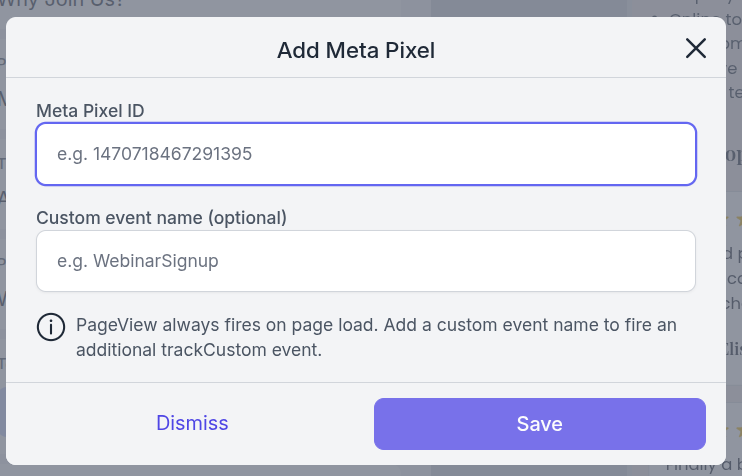Activate the highlighted Pixel ID input box
This screenshot has height=476, width=742.
[366, 154]
